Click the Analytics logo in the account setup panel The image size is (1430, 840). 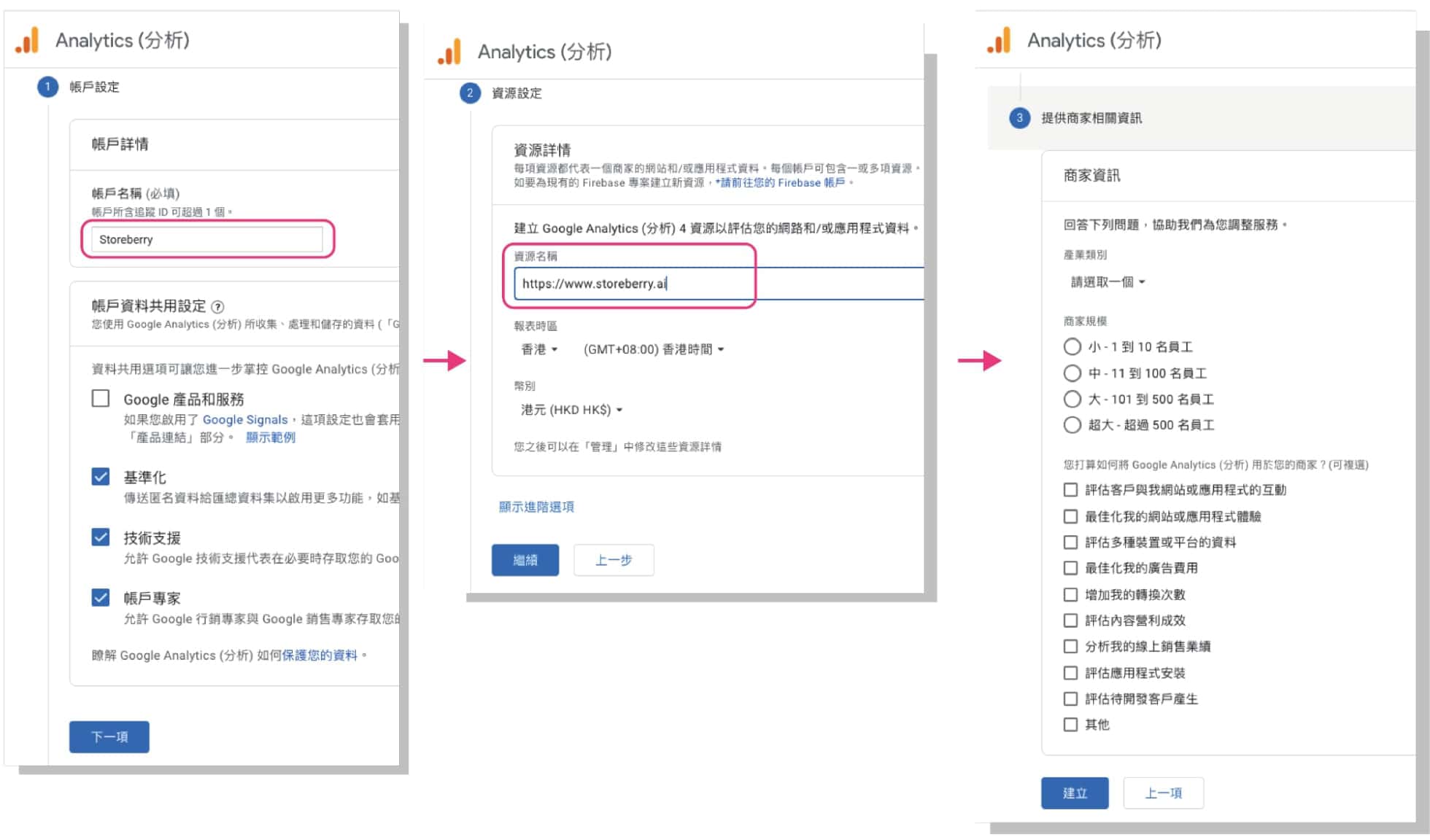click(x=28, y=41)
